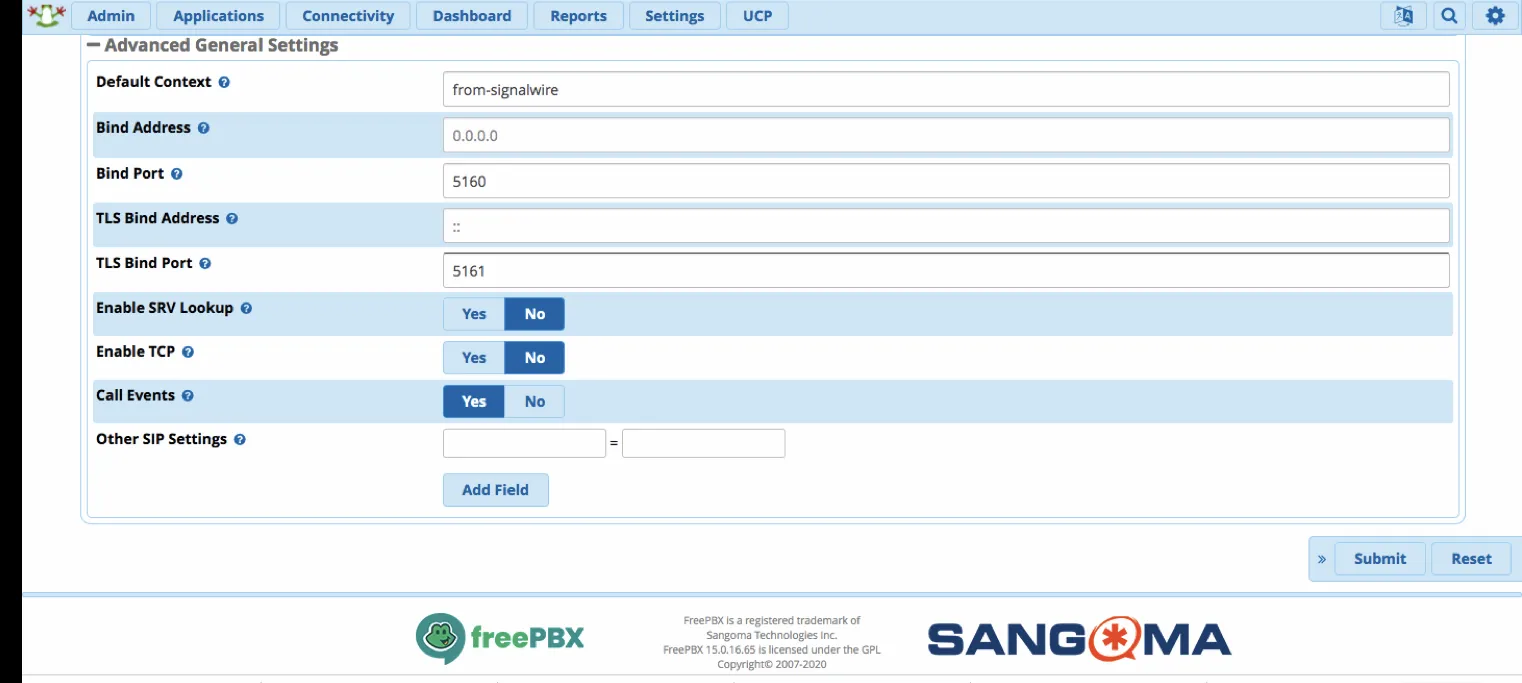This screenshot has height=683, width=1522.
Task: Click the Add Field button
Action: coord(495,489)
